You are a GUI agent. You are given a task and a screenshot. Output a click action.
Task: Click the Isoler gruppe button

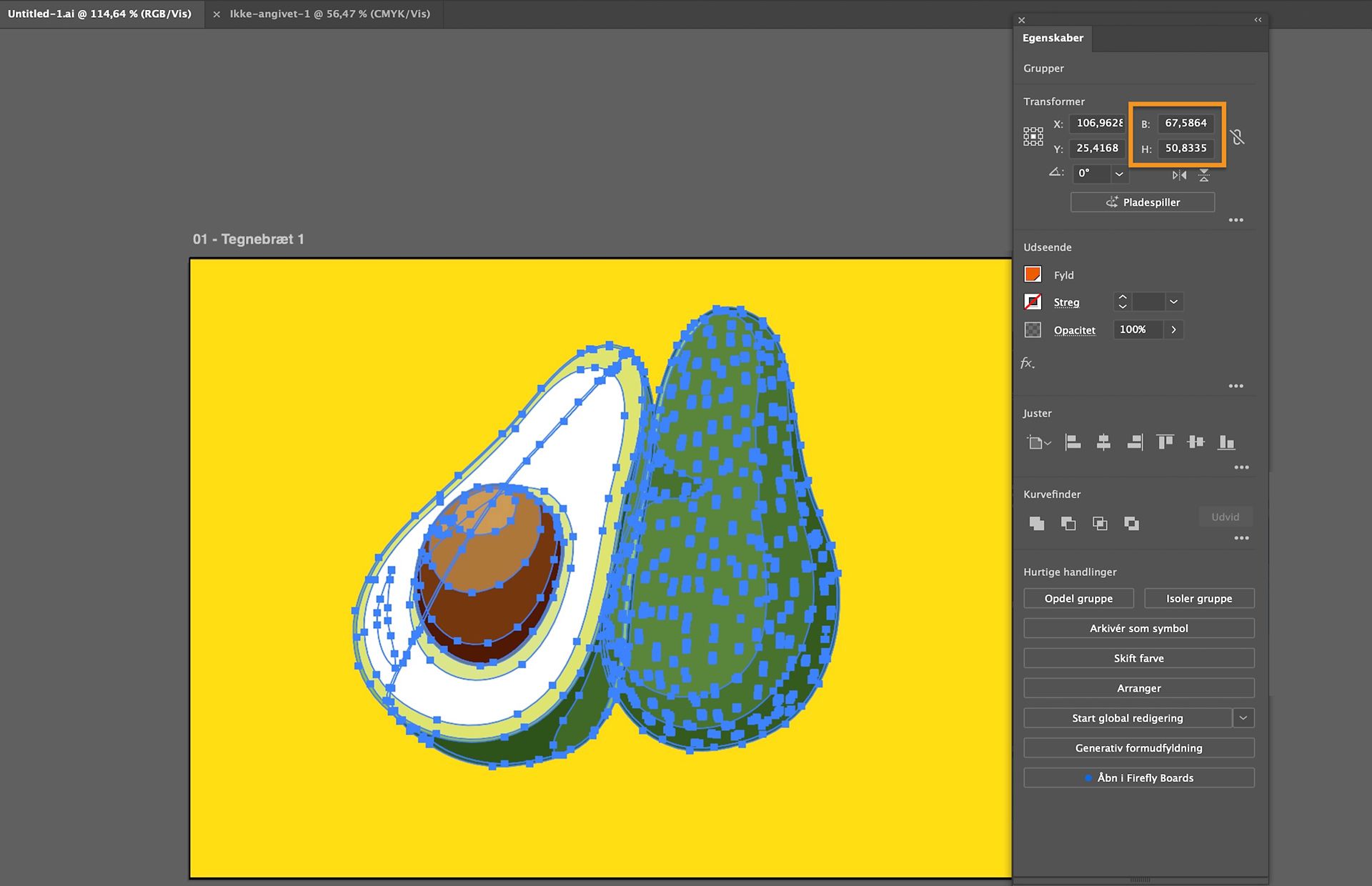click(x=1199, y=598)
